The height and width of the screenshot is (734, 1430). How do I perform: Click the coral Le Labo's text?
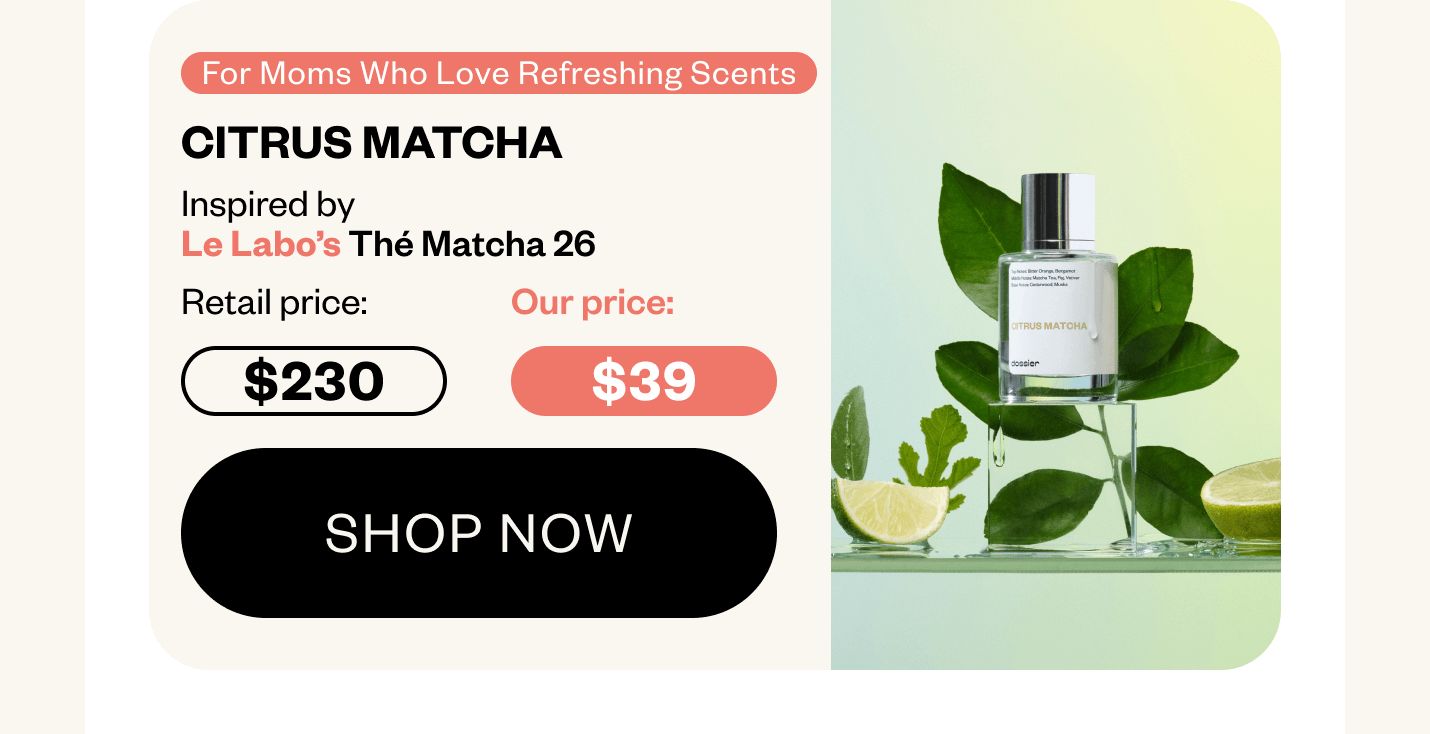click(261, 243)
